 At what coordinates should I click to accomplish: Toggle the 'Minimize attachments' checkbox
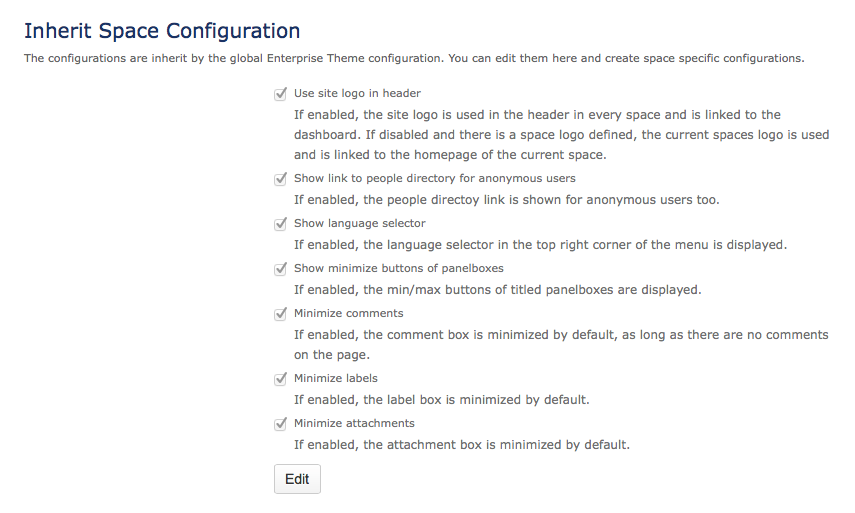pos(281,424)
